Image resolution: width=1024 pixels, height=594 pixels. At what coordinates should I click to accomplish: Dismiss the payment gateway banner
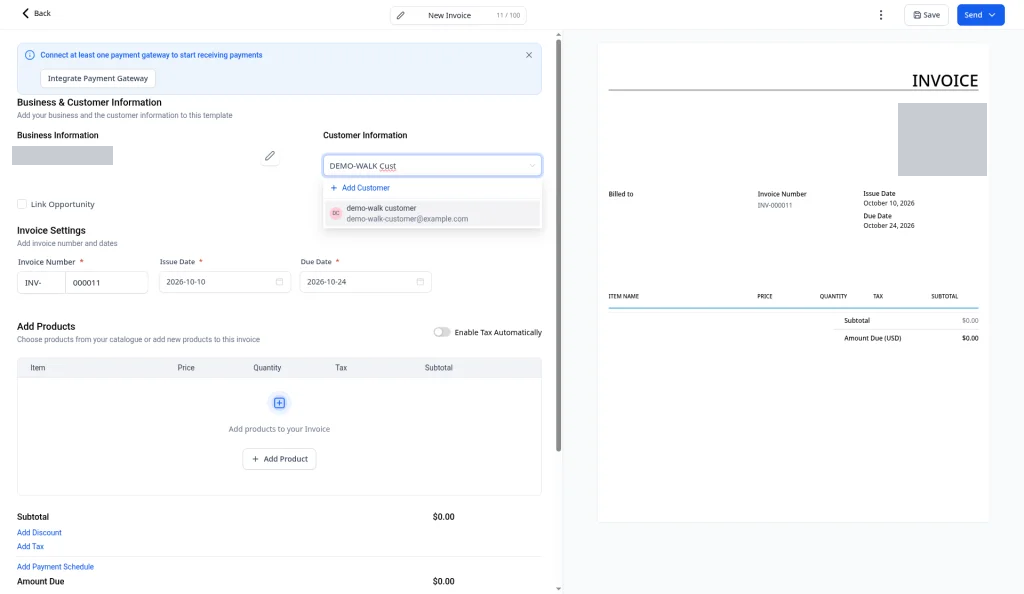coord(529,55)
